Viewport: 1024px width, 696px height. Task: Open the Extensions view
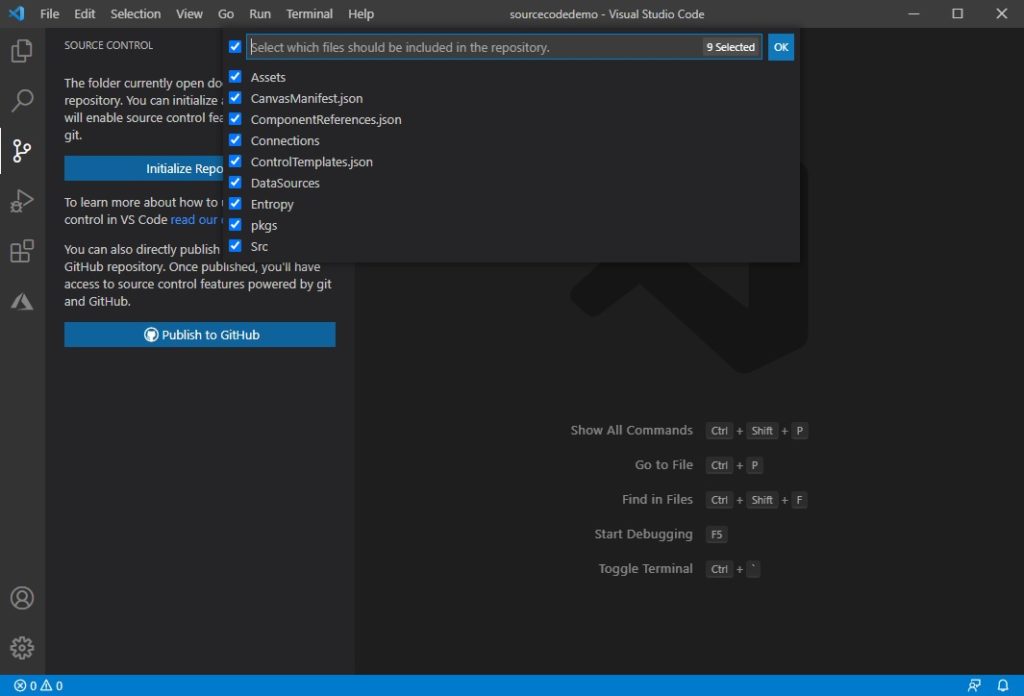coord(22,251)
